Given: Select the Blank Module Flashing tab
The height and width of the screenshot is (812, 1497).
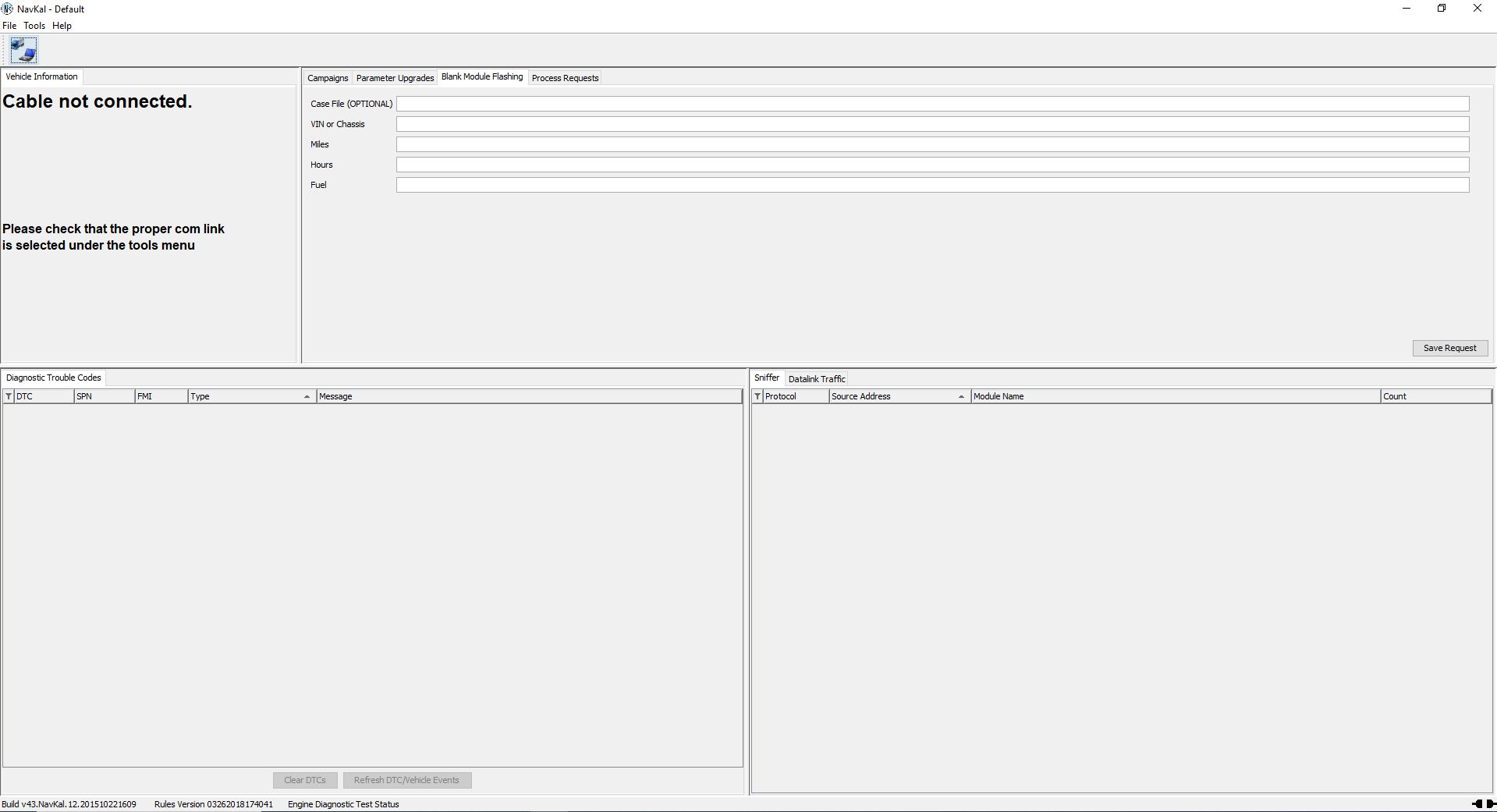Looking at the screenshot, I should coord(482,76).
